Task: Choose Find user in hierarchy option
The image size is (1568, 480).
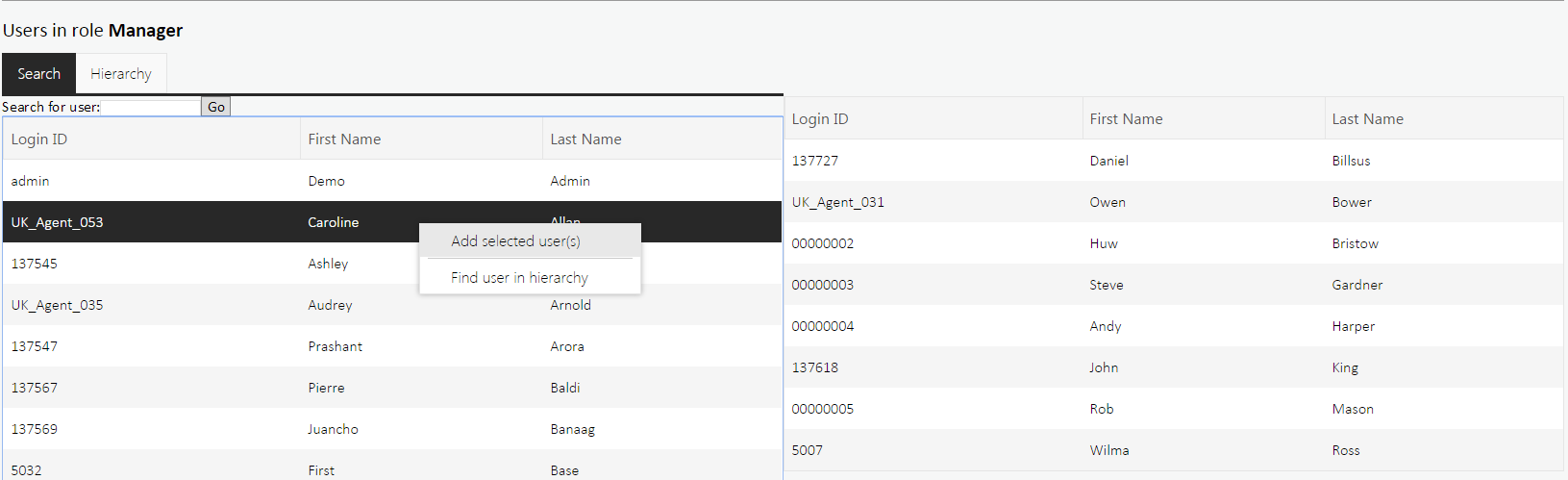Action: pos(519,278)
